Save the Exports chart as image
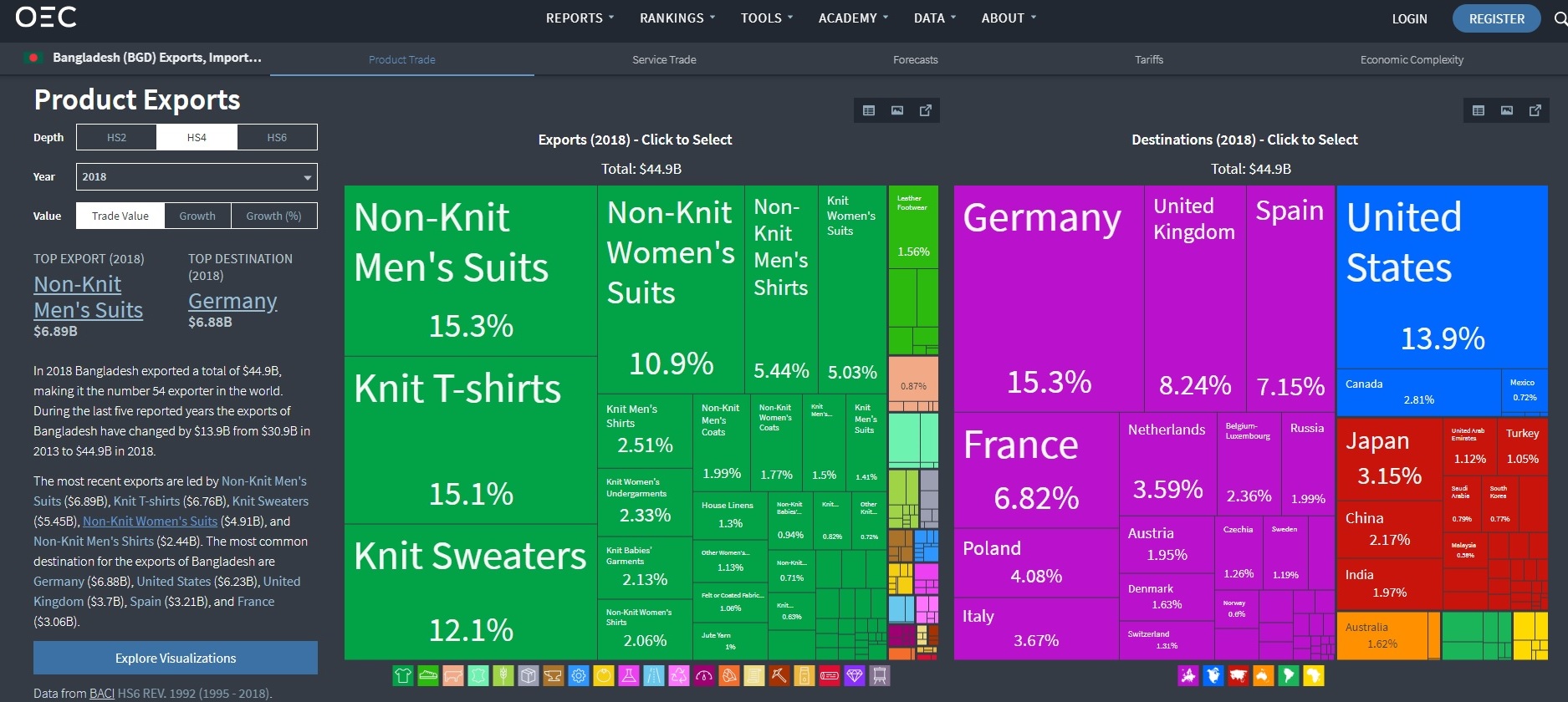Viewport: 1568px width, 702px height. point(897,110)
